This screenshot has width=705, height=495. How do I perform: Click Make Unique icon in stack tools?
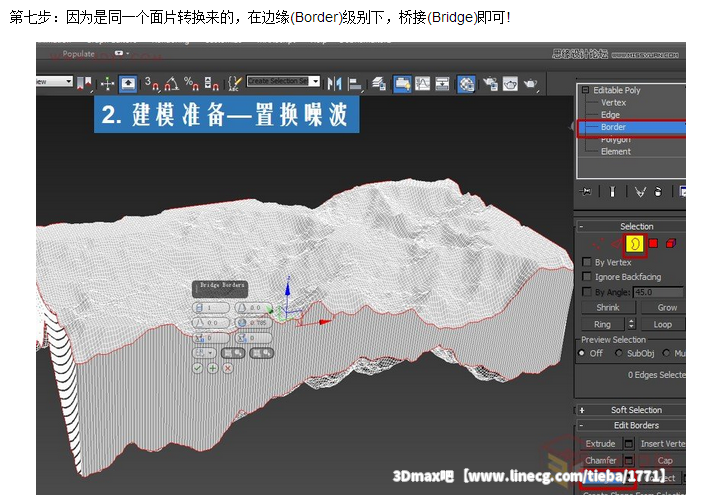(x=640, y=192)
